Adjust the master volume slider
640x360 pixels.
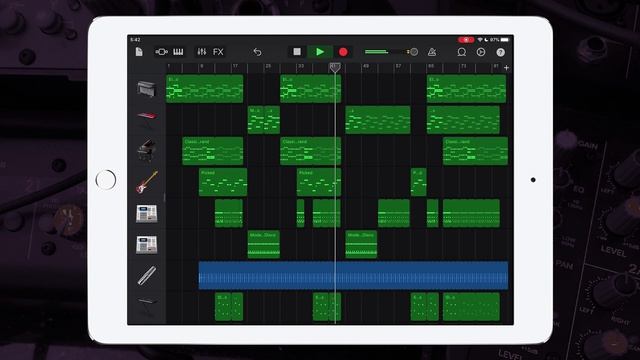[391, 52]
